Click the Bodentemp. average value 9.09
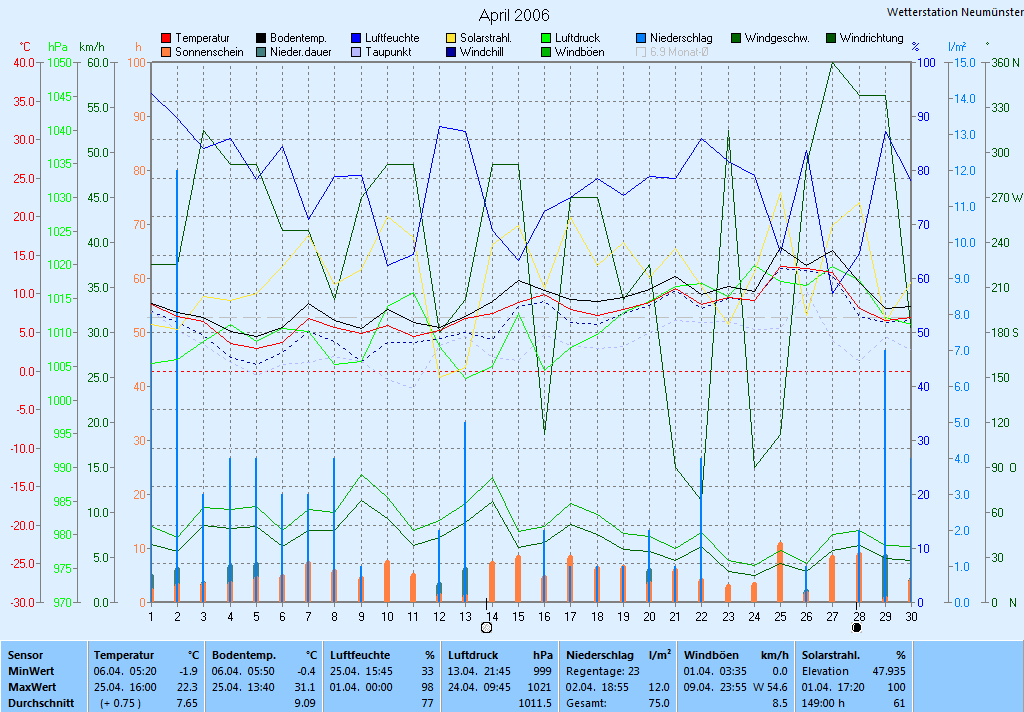The image size is (1024, 712). 306,704
